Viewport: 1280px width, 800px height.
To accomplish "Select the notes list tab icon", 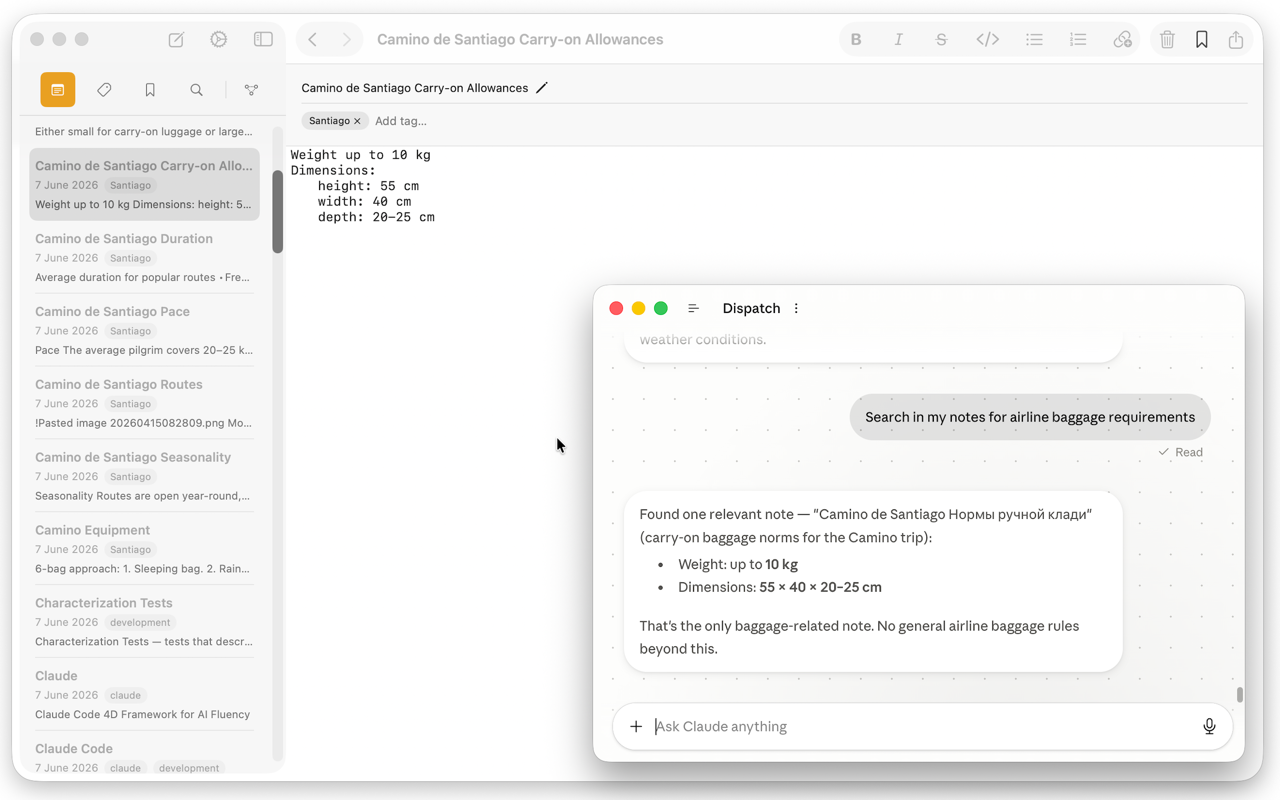I will [58, 90].
